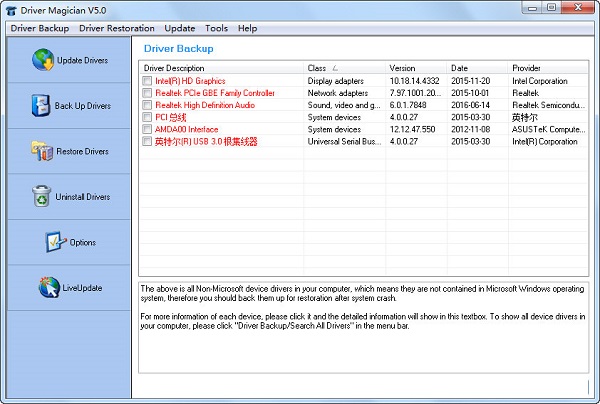Click the Update Drivers globe icon
This screenshot has height=404, width=600.
tap(43, 60)
